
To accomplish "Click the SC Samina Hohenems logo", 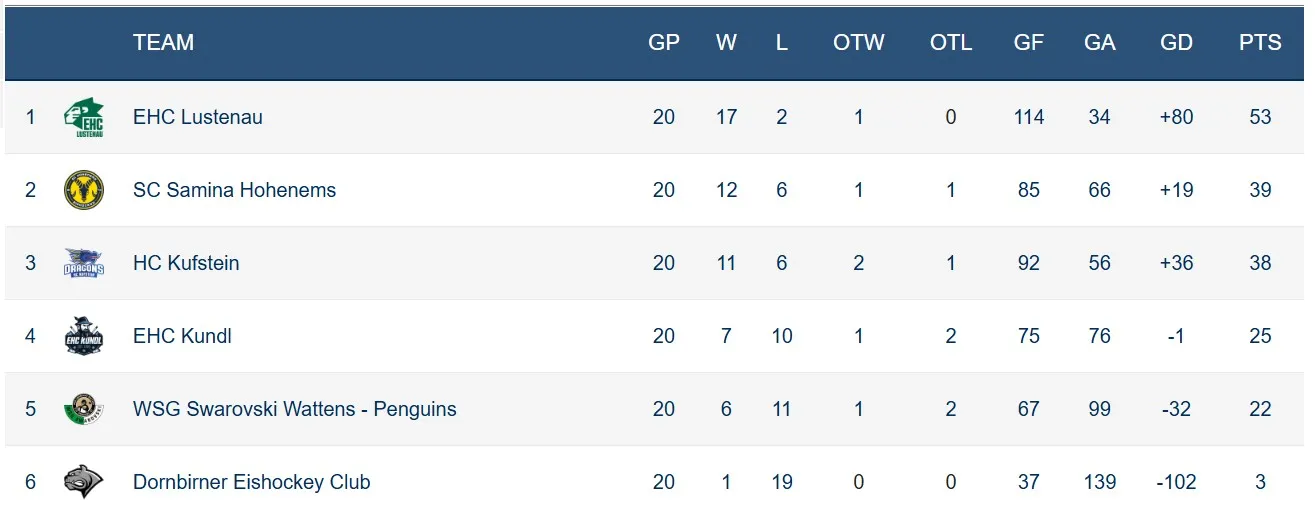I will [84, 190].
